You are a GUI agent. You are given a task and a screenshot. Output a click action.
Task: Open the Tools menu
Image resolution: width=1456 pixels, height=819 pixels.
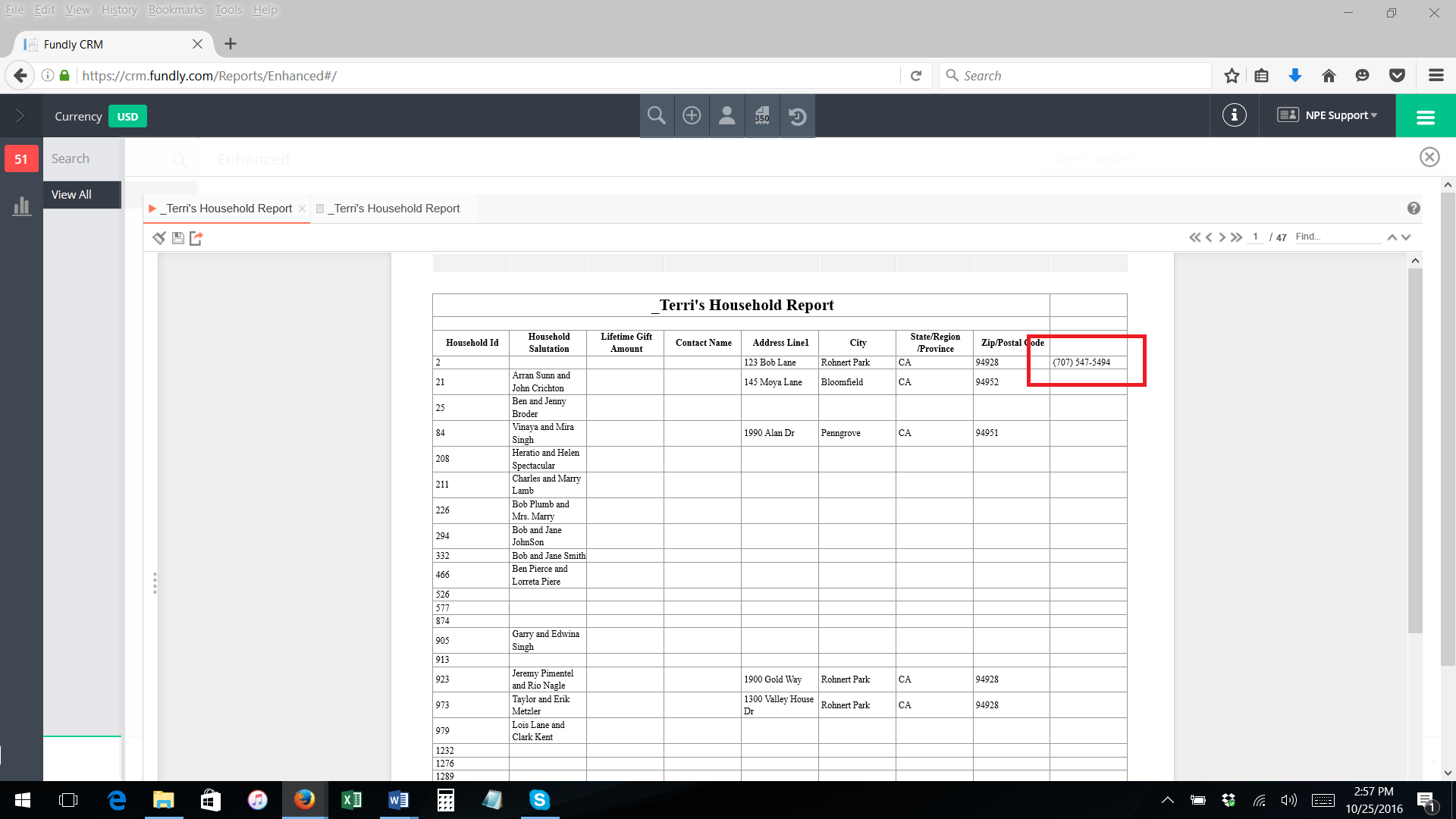228,10
